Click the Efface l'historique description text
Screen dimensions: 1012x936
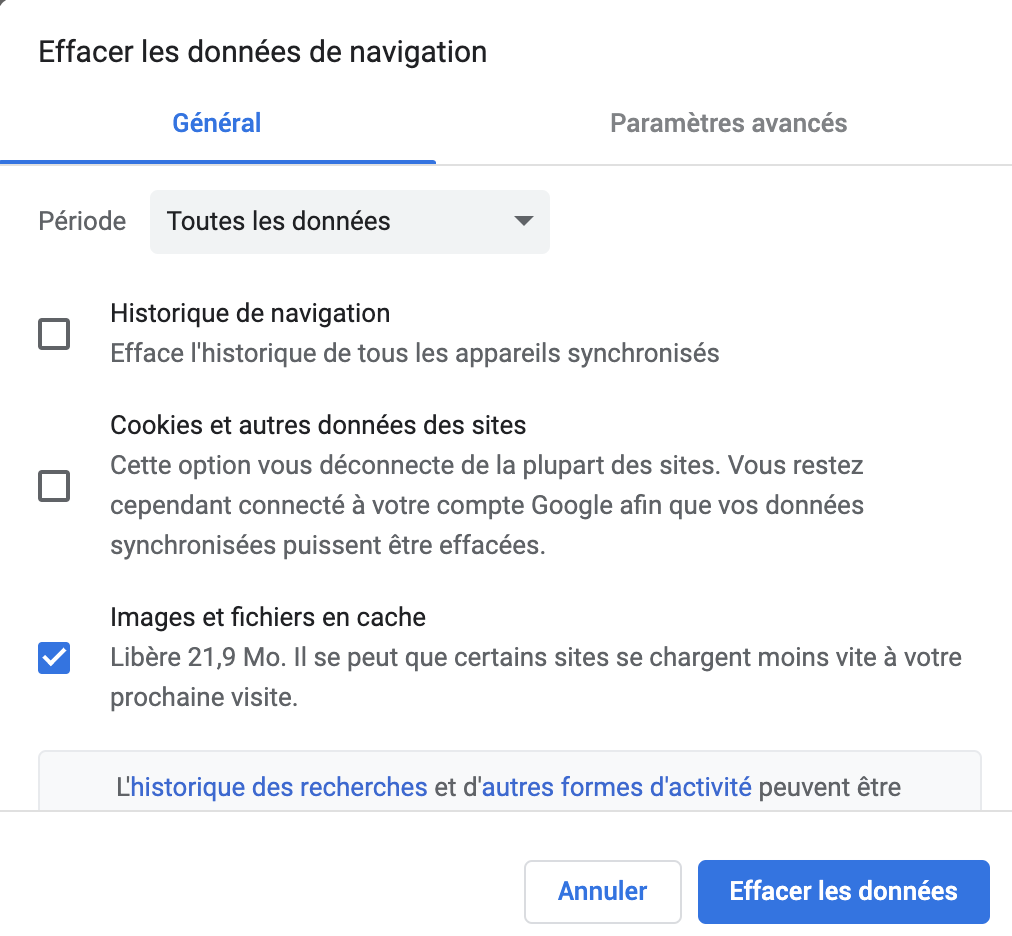415,354
